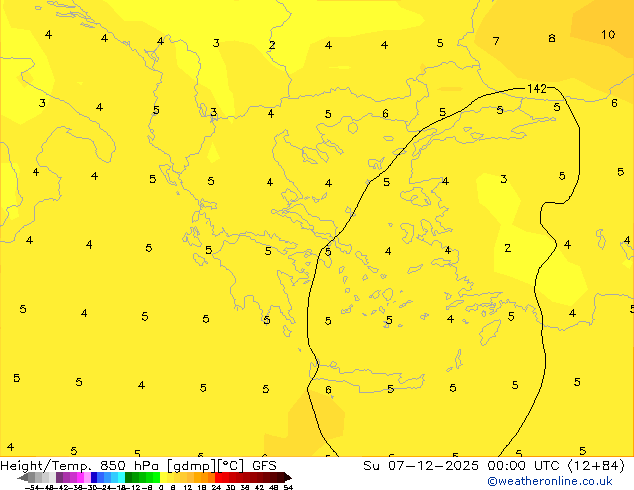Screen dimensions: 634x490
Task: Pick the bright magenta legend swatch near -36
Action: coord(80,477)
